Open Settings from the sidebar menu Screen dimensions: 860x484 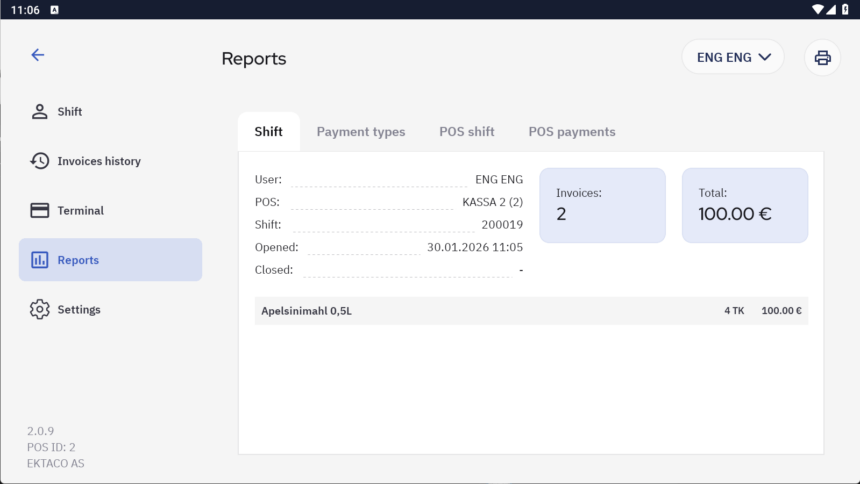[x=79, y=310]
